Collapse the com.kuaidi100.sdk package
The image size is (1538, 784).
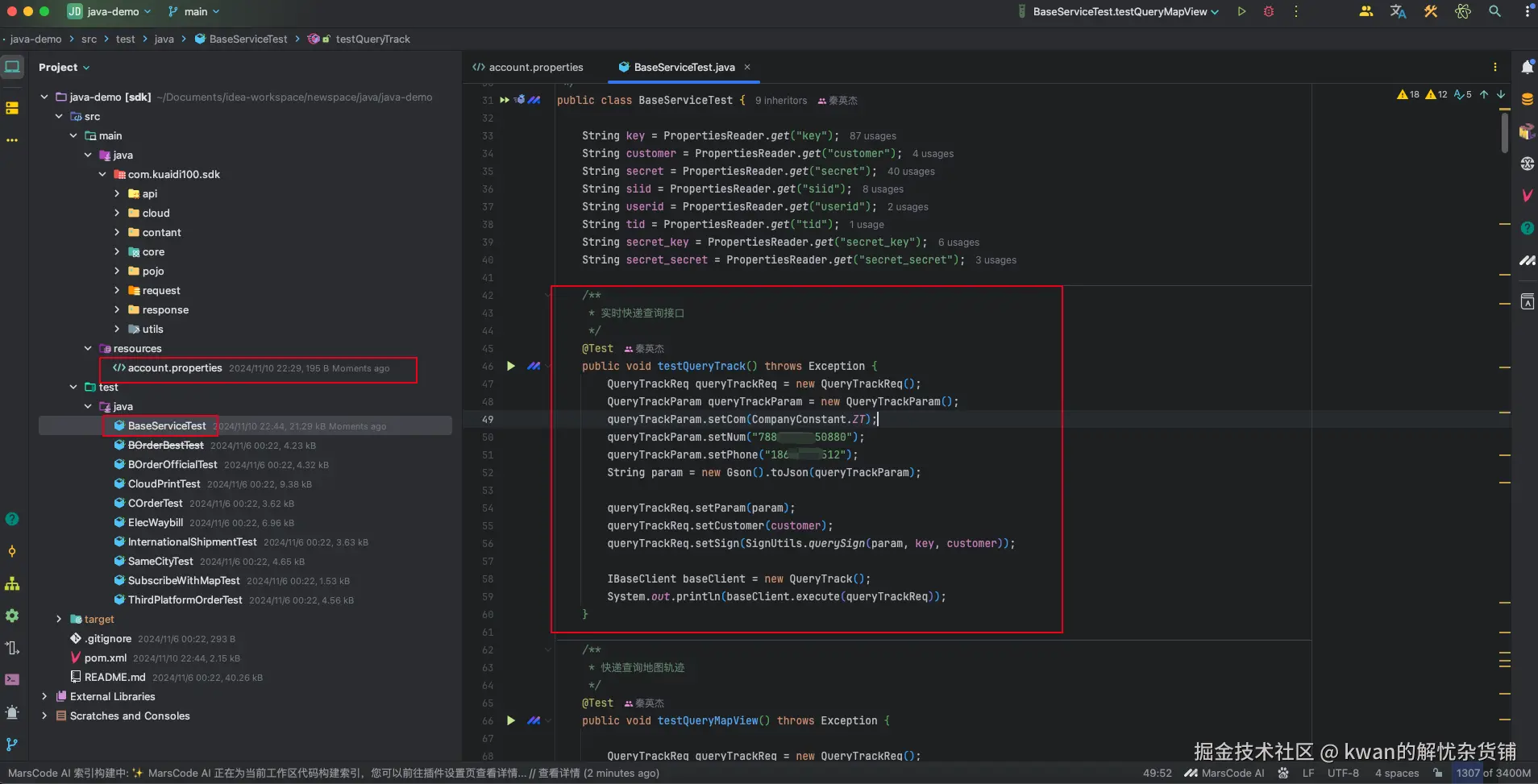102,174
